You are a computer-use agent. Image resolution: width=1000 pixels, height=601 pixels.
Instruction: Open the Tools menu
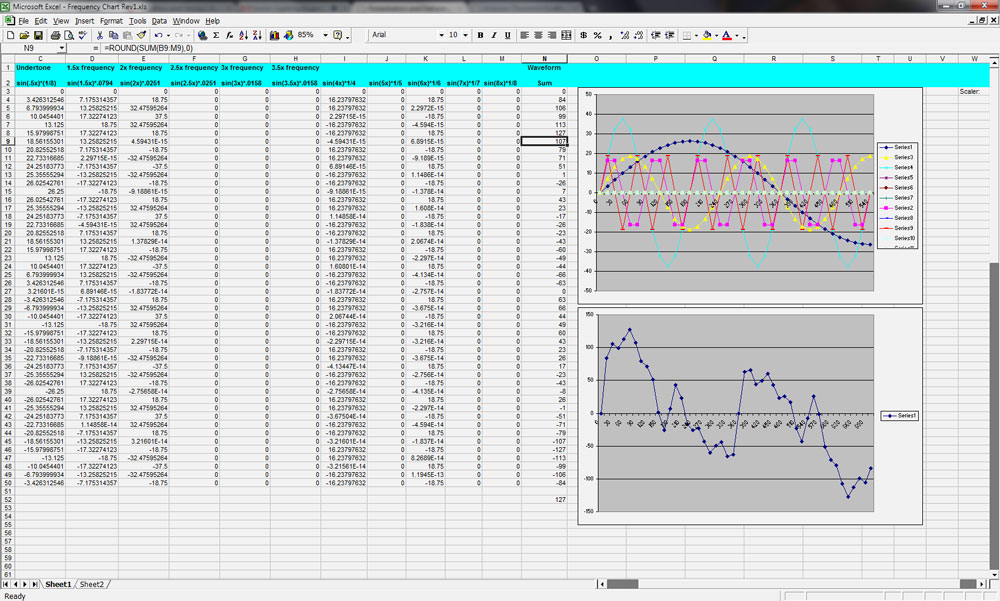click(x=137, y=21)
